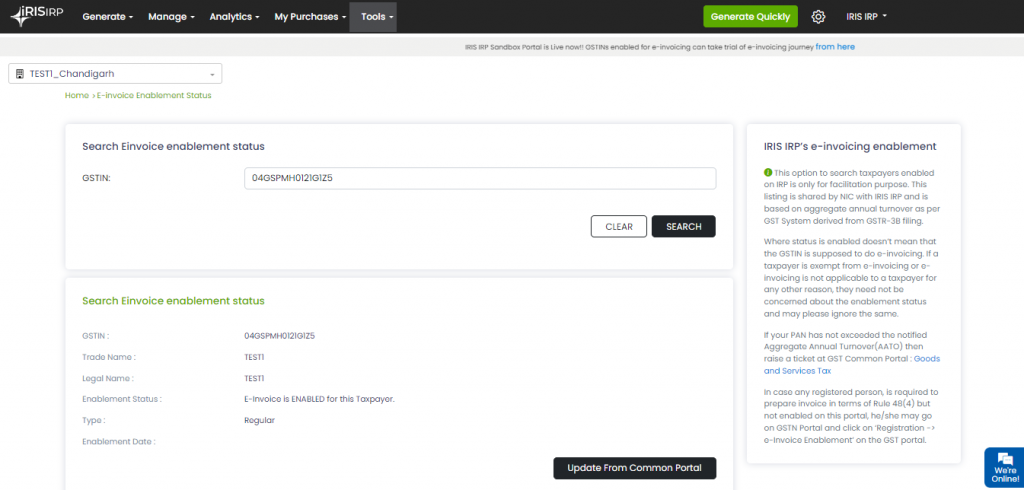The image size is (1024, 490).
Task: Click the Generate Quickly button
Action: (750, 17)
